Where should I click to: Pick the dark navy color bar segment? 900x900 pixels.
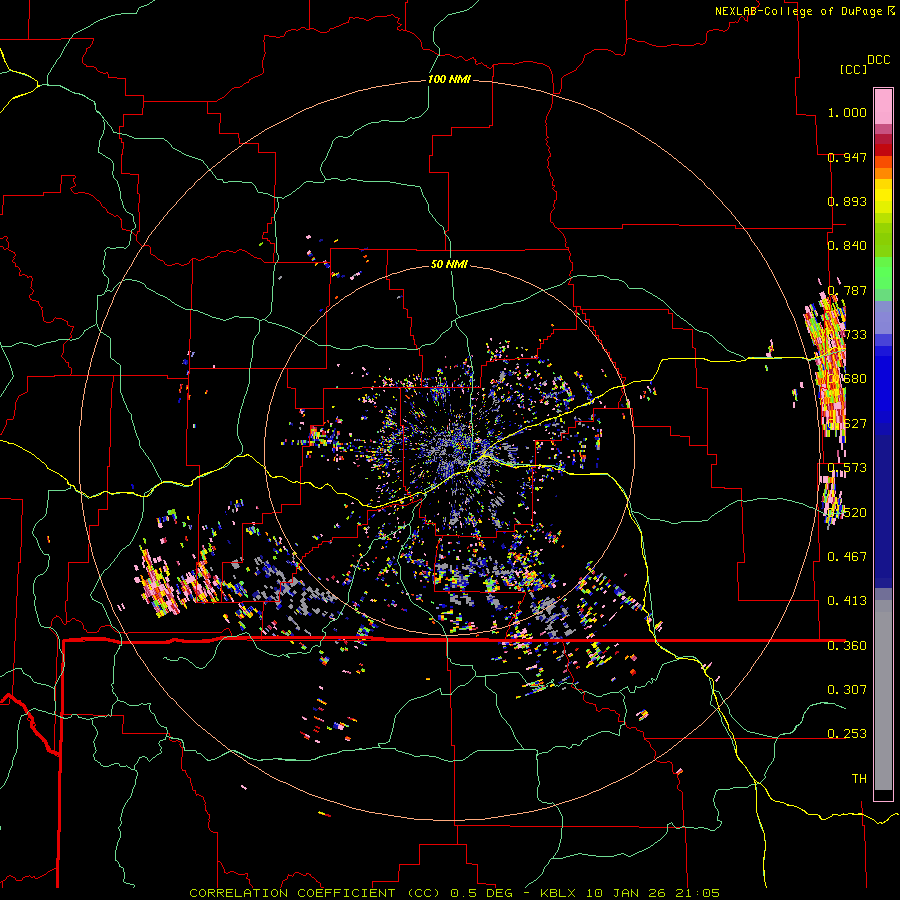click(x=883, y=505)
